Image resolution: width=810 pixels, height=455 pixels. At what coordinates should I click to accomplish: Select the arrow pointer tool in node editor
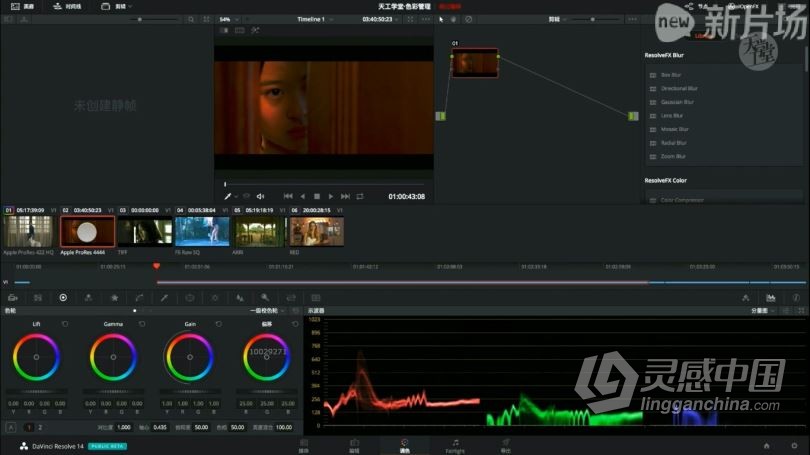441,19
